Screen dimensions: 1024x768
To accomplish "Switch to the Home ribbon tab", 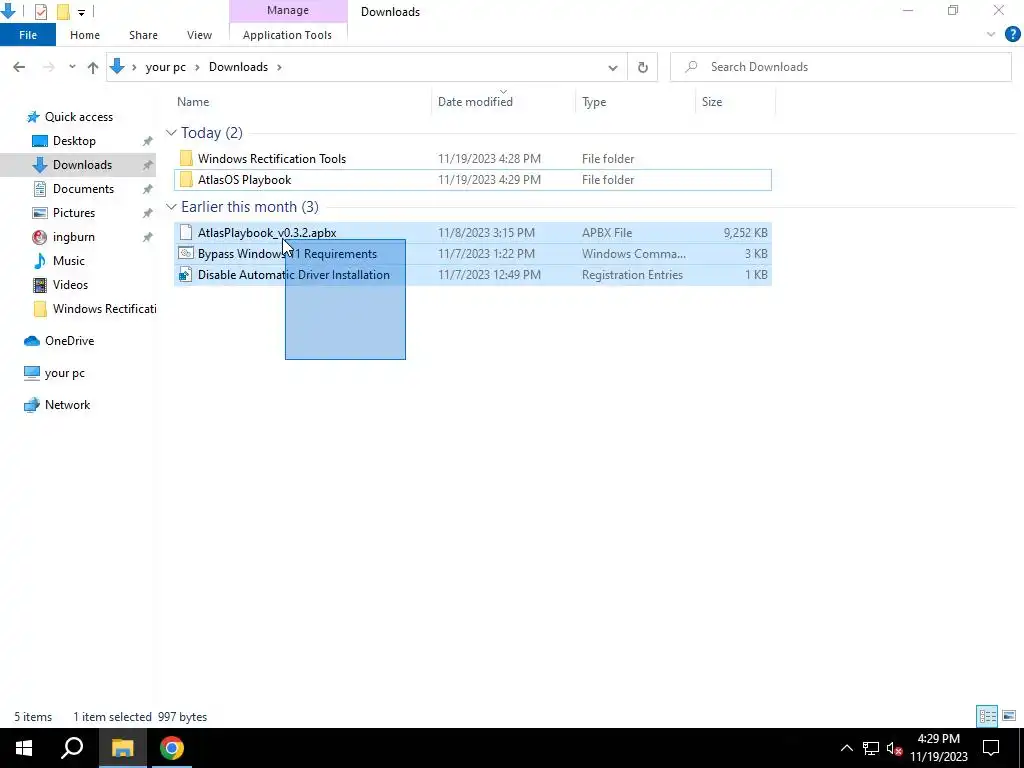I will 85,35.
